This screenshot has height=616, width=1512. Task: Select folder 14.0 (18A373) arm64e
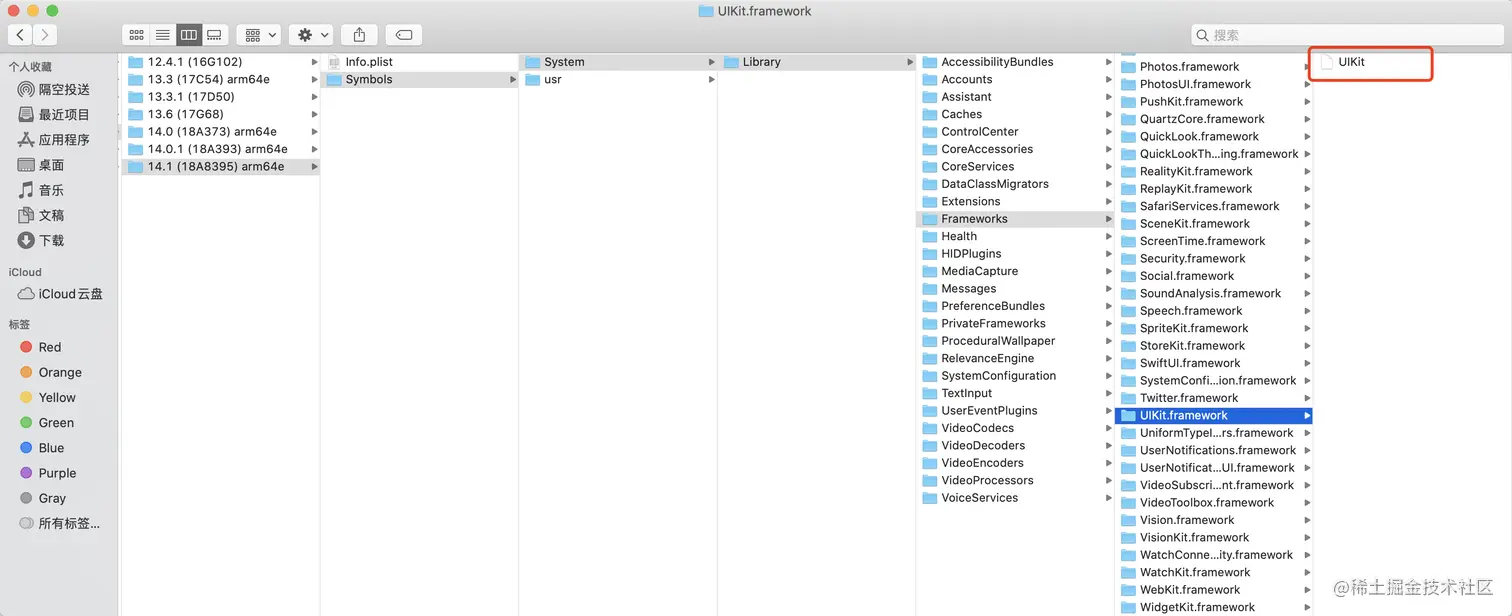pyautogui.click(x=220, y=131)
